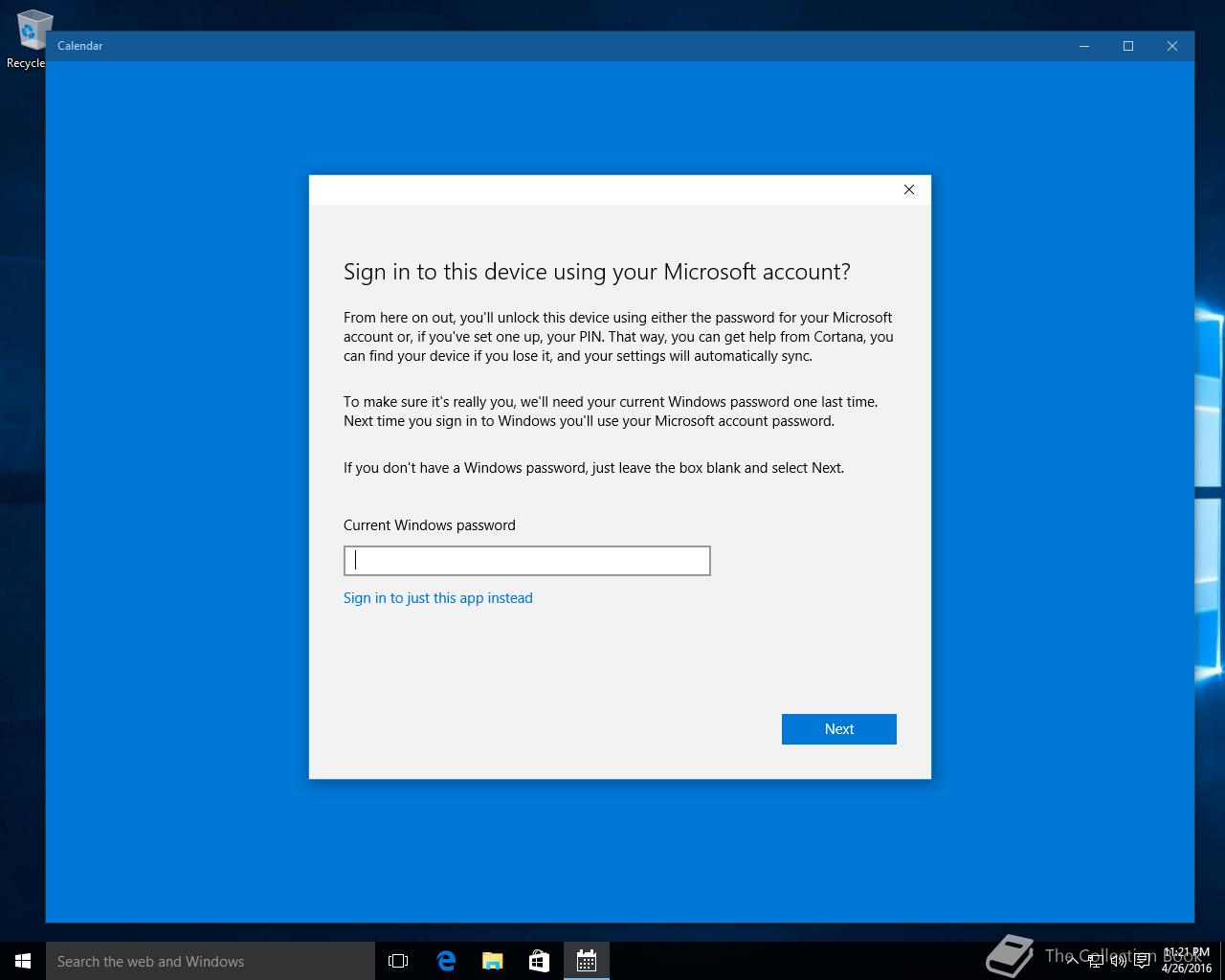Image resolution: width=1225 pixels, height=980 pixels.
Task: Open the Windows Store from the taskbar
Action: point(540,961)
